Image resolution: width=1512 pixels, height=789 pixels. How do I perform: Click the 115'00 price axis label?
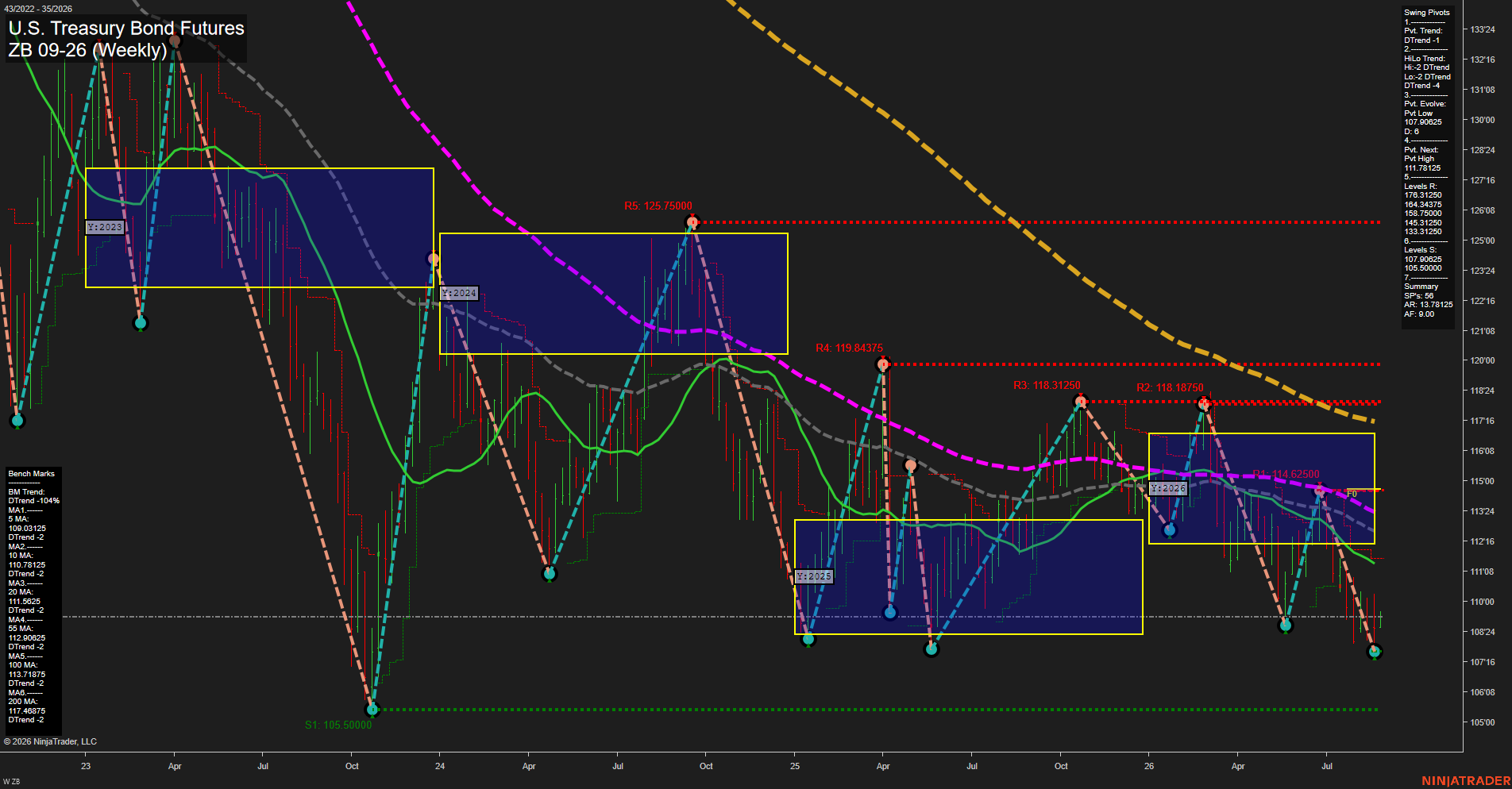1483,481
